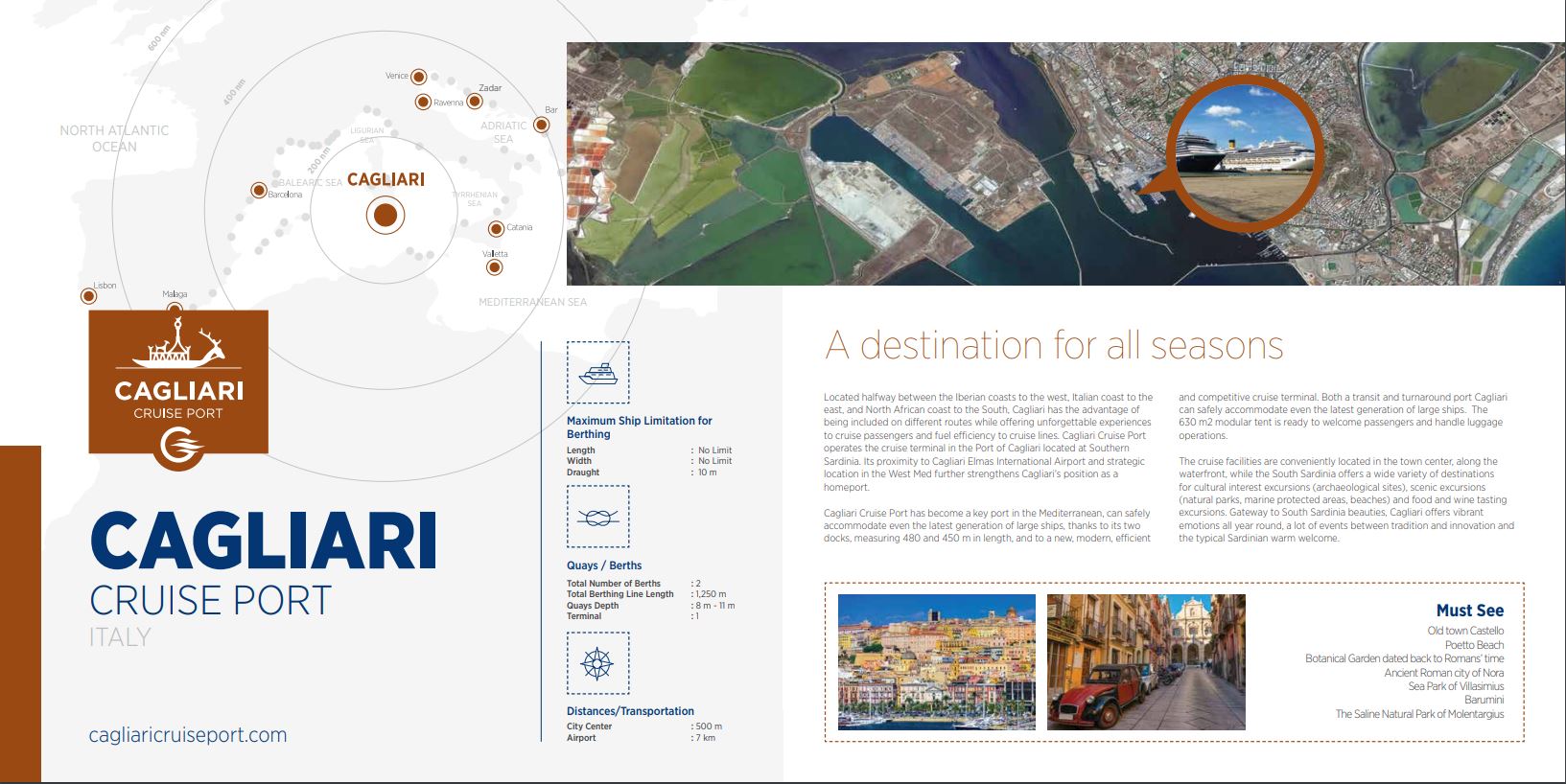Select the Valletta port marker
Viewport: 1566px width, 784px height.
pos(495,267)
